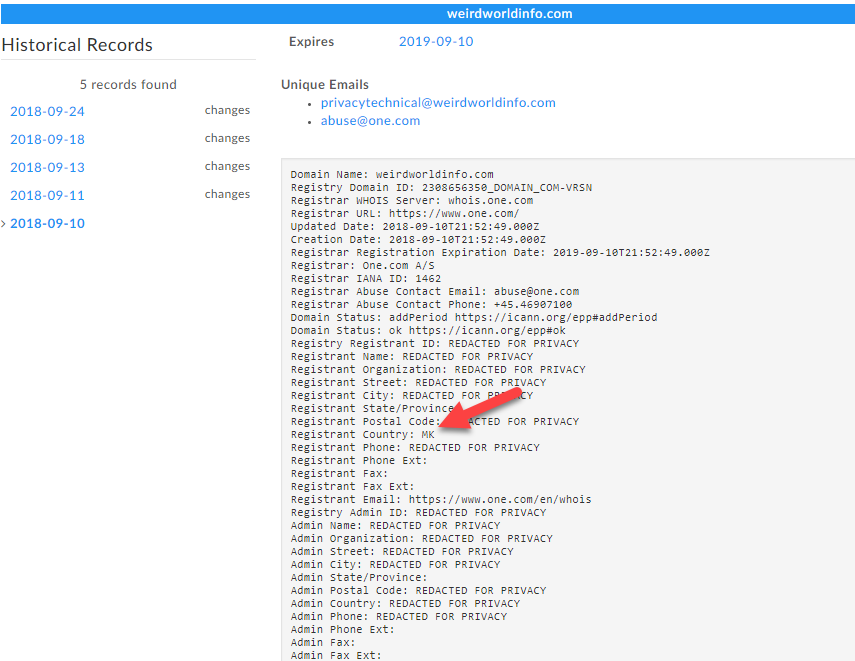This screenshot has width=855, height=661.
Task: Open the 2018-09-24 historical record
Action: pos(47,111)
